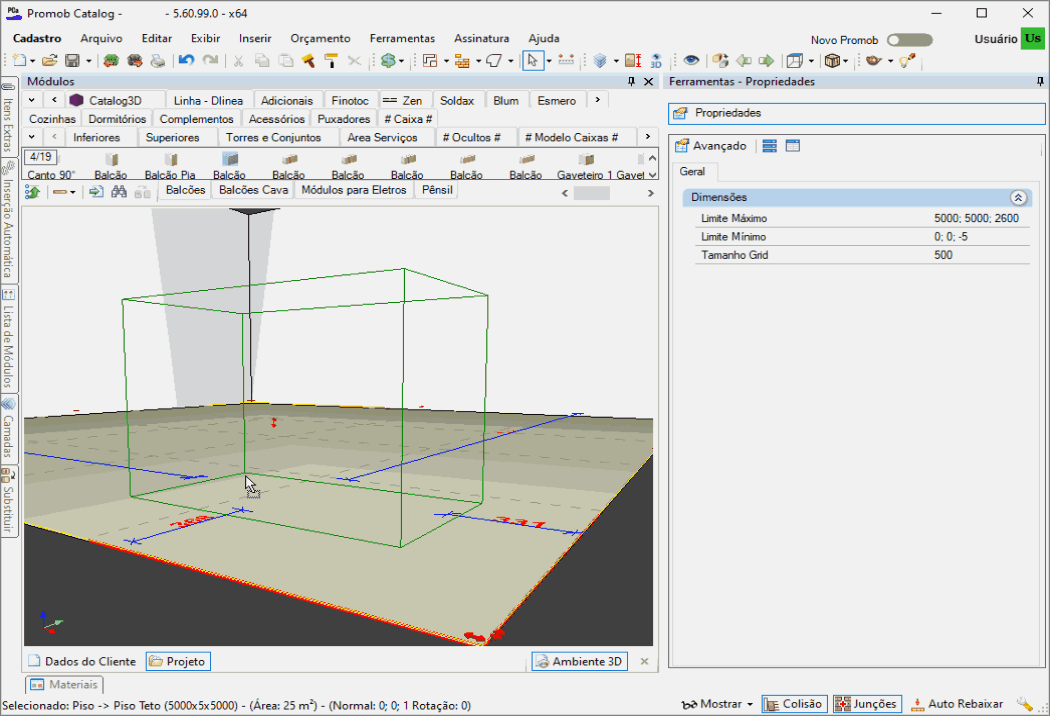Image resolution: width=1050 pixels, height=716 pixels.
Task: Click the light bulb brush icon
Action: coord(907,61)
